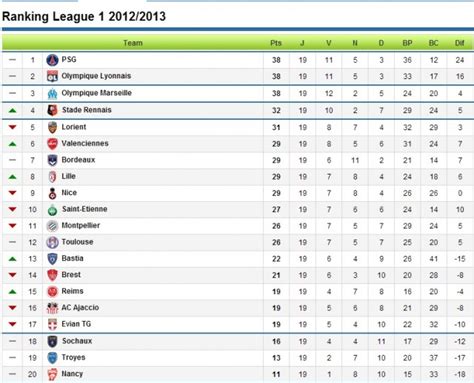Click the Olympique Lyonnais crest icon

coord(52,76)
